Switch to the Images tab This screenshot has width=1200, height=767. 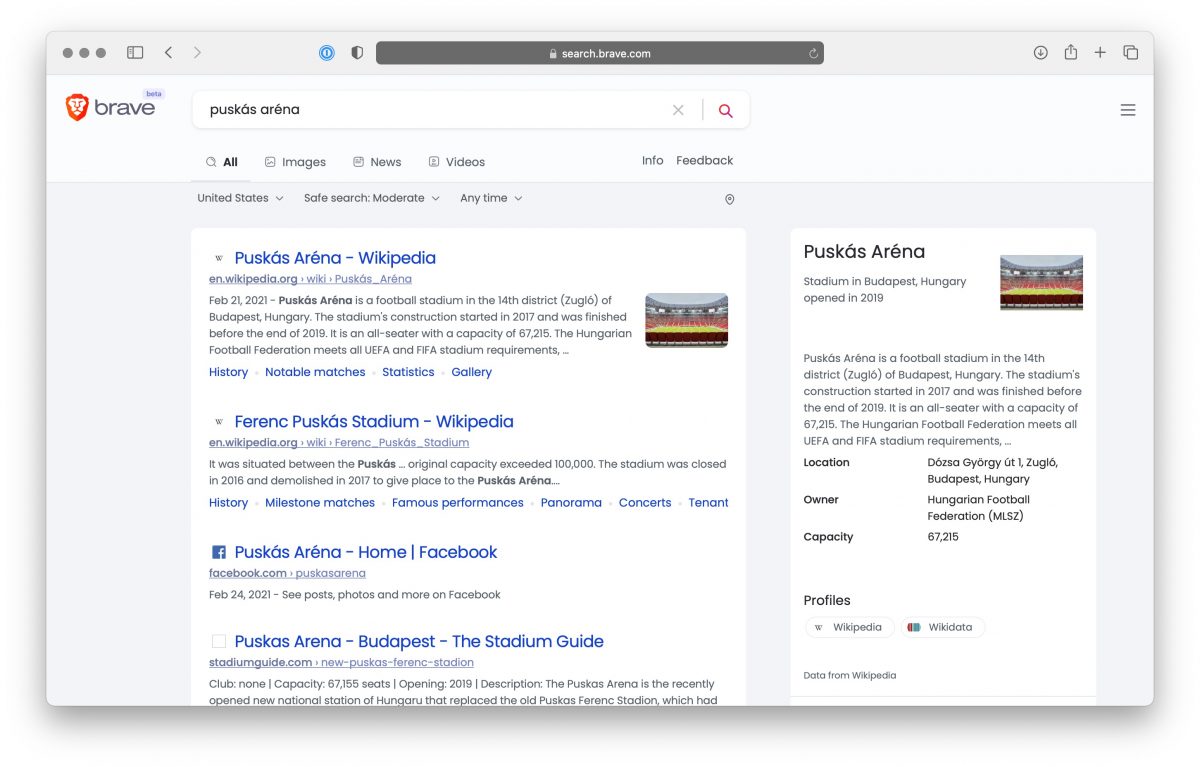click(295, 162)
